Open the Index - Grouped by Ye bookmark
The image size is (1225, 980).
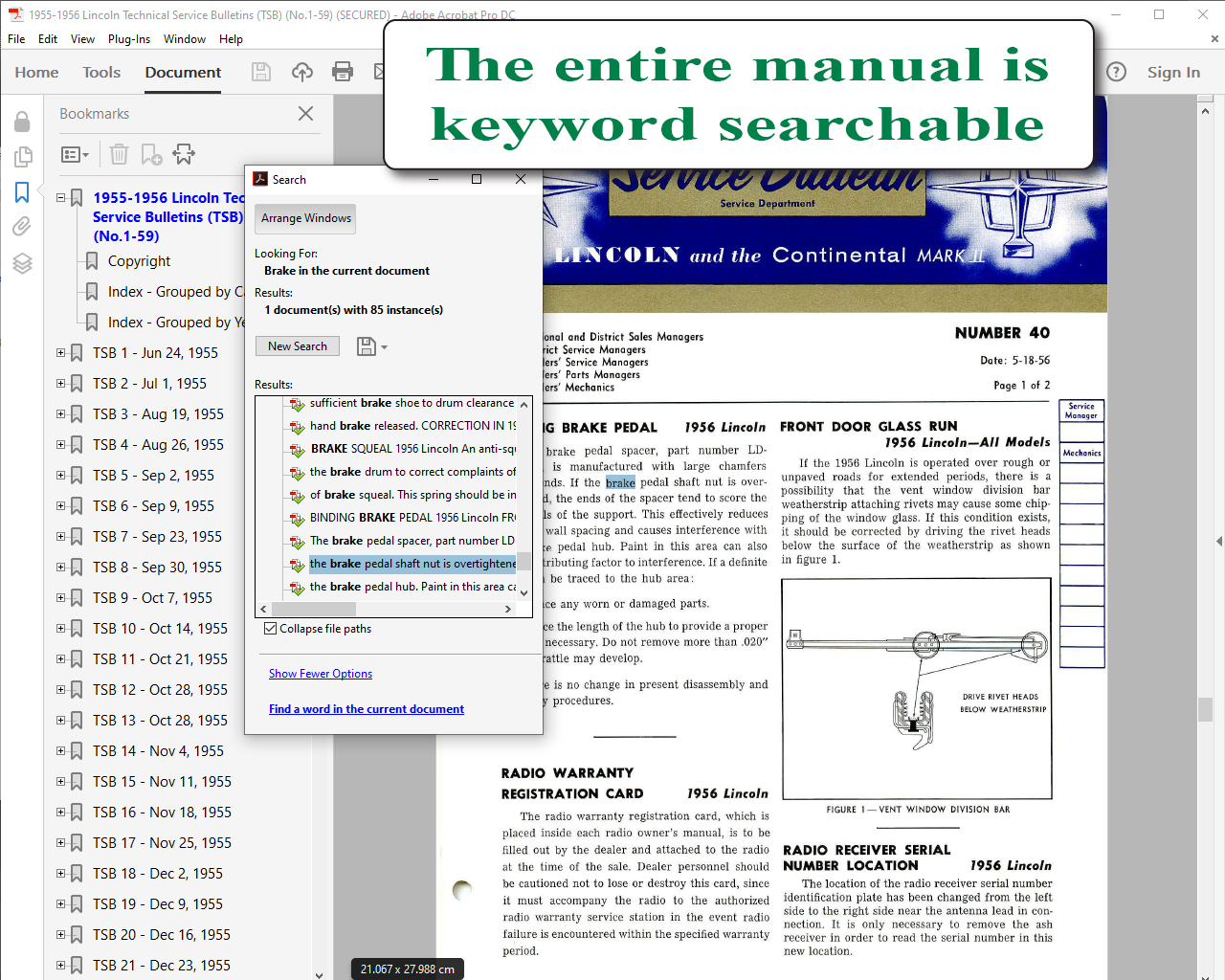(176, 323)
